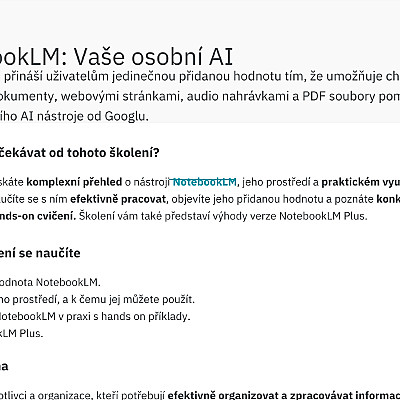Click bold "konk" at the right edge
This screenshot has height=400, width=400.
(388, 199)
